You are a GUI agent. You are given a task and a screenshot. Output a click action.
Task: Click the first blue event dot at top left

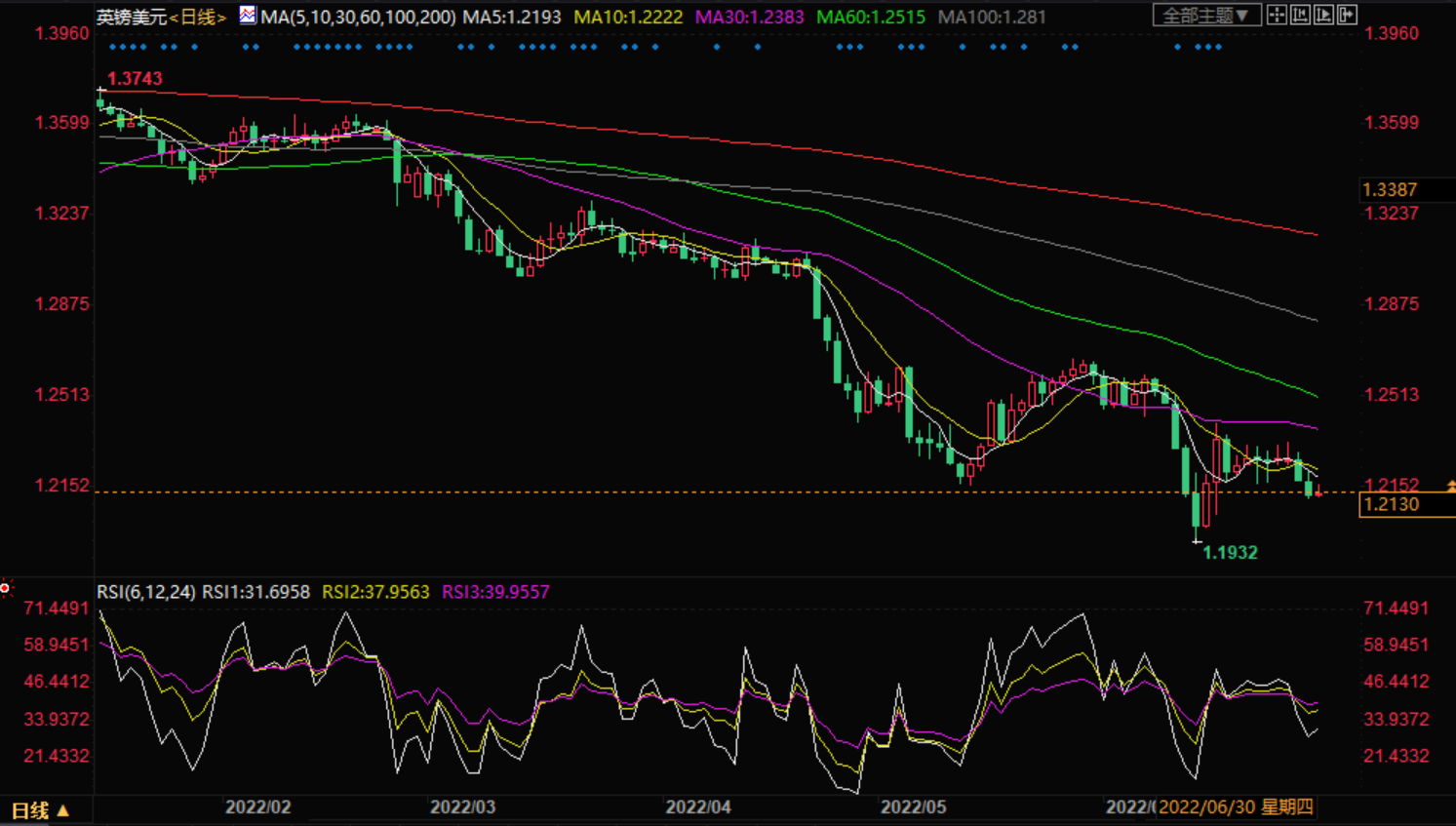pos(113,47)
